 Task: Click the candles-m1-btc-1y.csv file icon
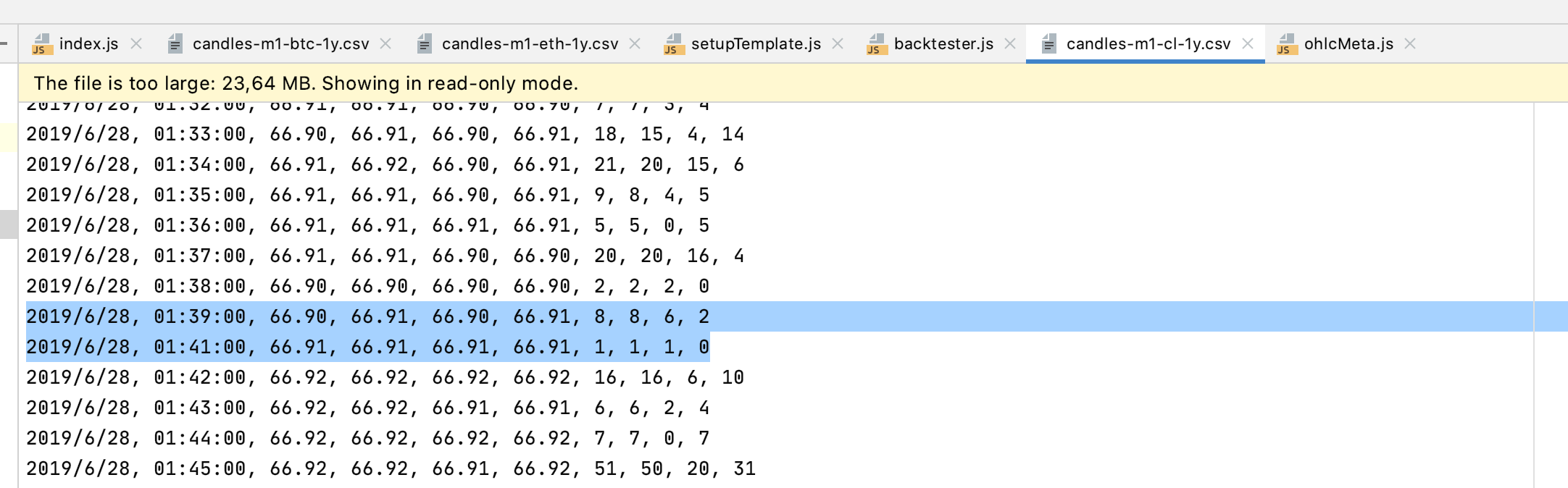coord(175,44)
